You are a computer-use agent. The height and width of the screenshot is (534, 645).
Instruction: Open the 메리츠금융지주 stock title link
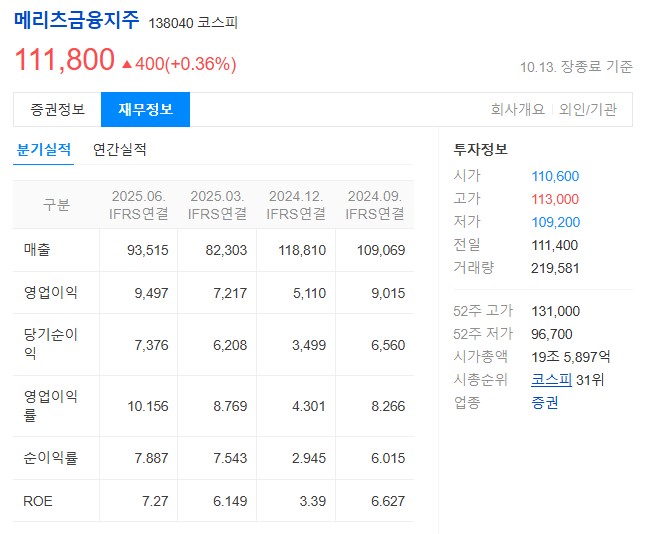click(77, 20)
